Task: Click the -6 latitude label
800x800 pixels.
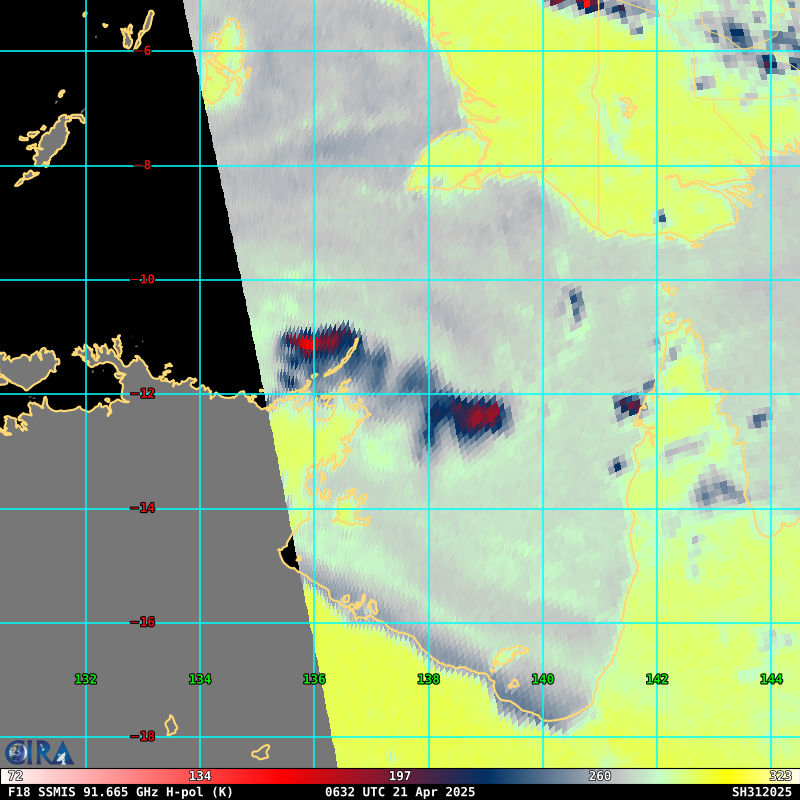Action: coord(146,51)
